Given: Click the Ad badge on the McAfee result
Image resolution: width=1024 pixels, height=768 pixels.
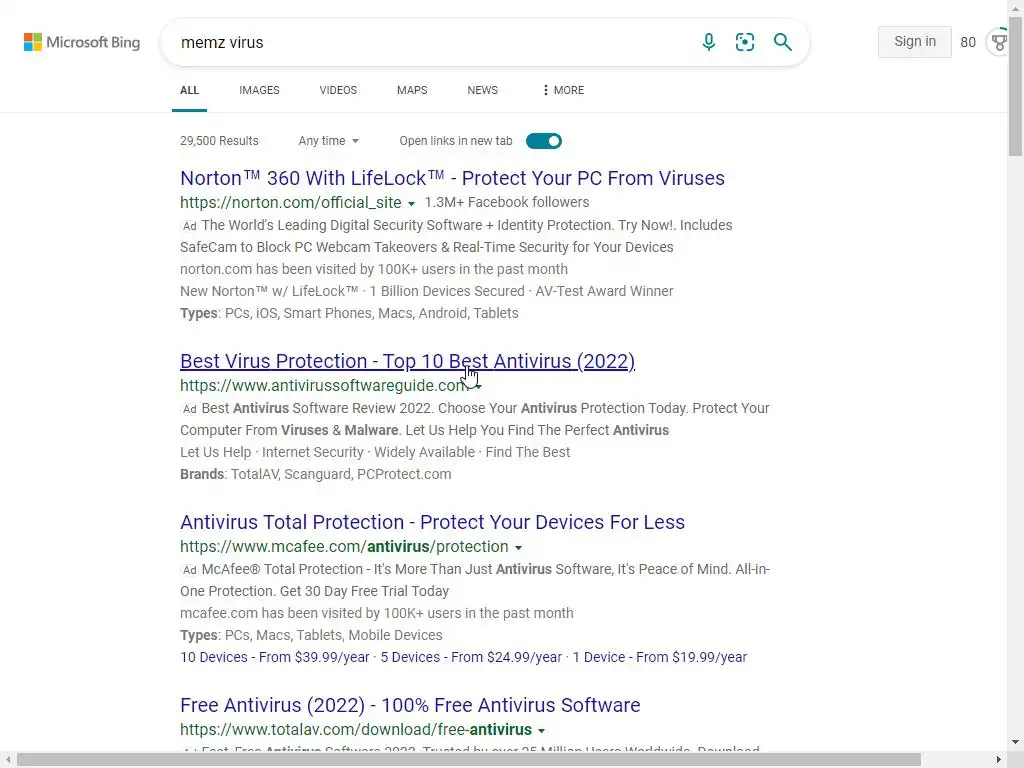Looking at the screenshot, I should click(x=189, y=570).
